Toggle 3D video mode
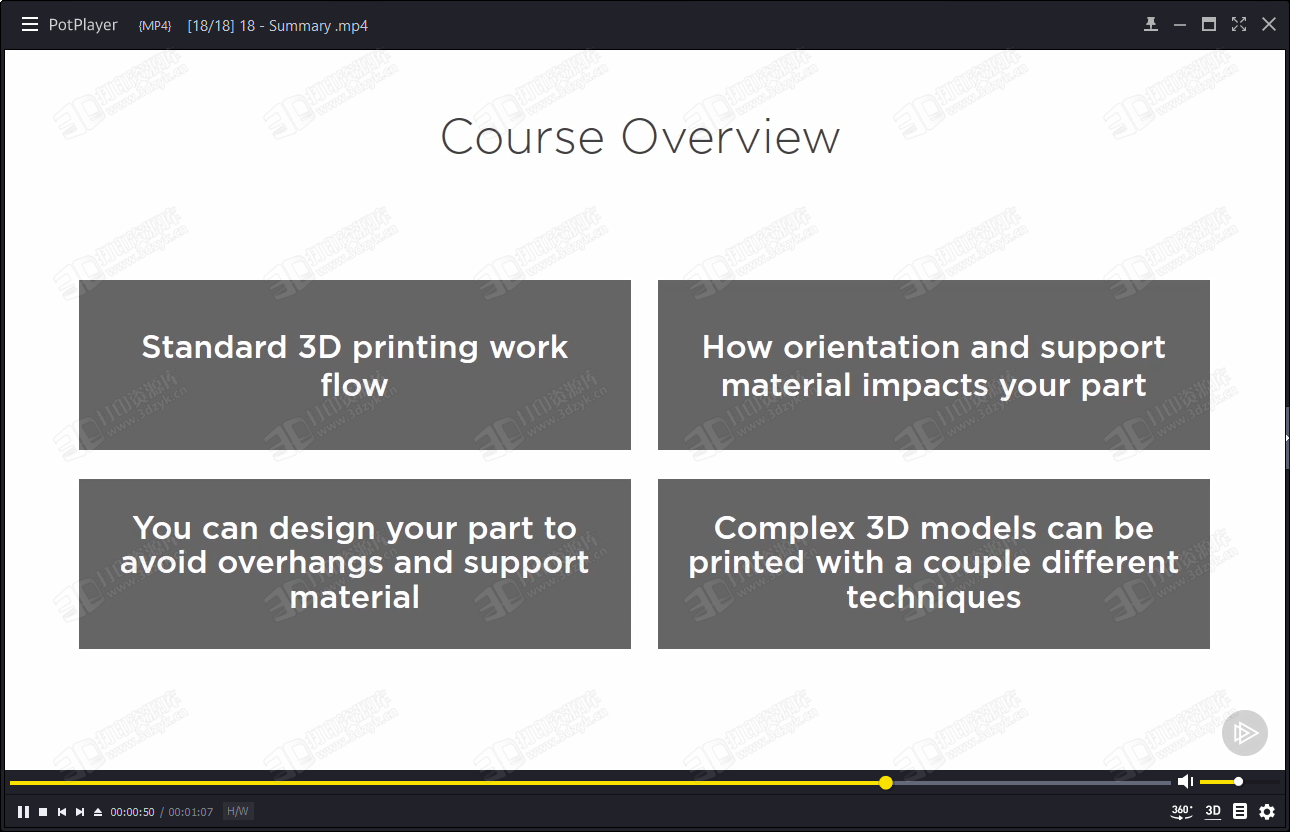Image resolution: width=1290 pixels, height=832 pixels. [1213, 811]
